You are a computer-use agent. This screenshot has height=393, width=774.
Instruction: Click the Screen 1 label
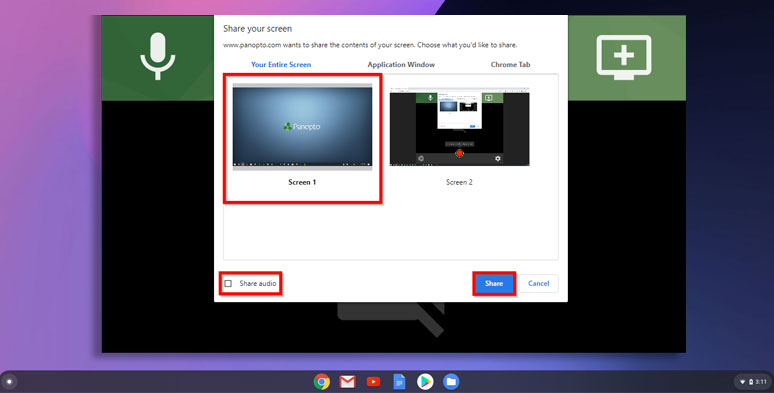coord(302,182)
